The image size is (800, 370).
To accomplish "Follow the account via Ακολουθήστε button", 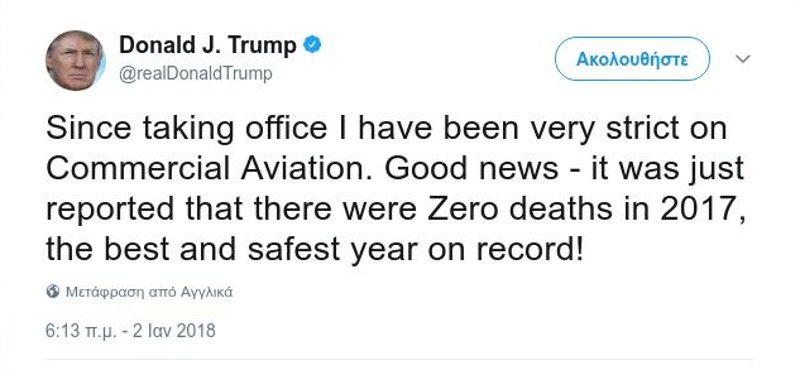I will (x=632, y=59).
